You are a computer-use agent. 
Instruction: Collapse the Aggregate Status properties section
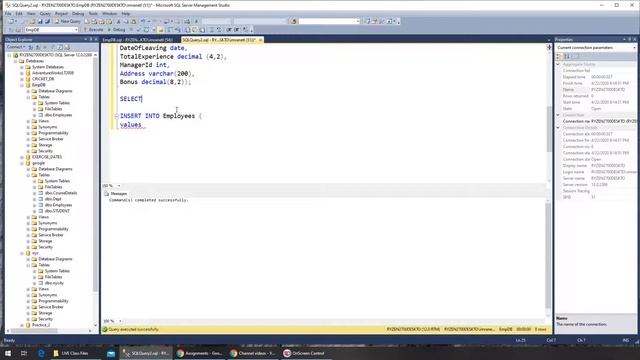(x=558, y=64)
